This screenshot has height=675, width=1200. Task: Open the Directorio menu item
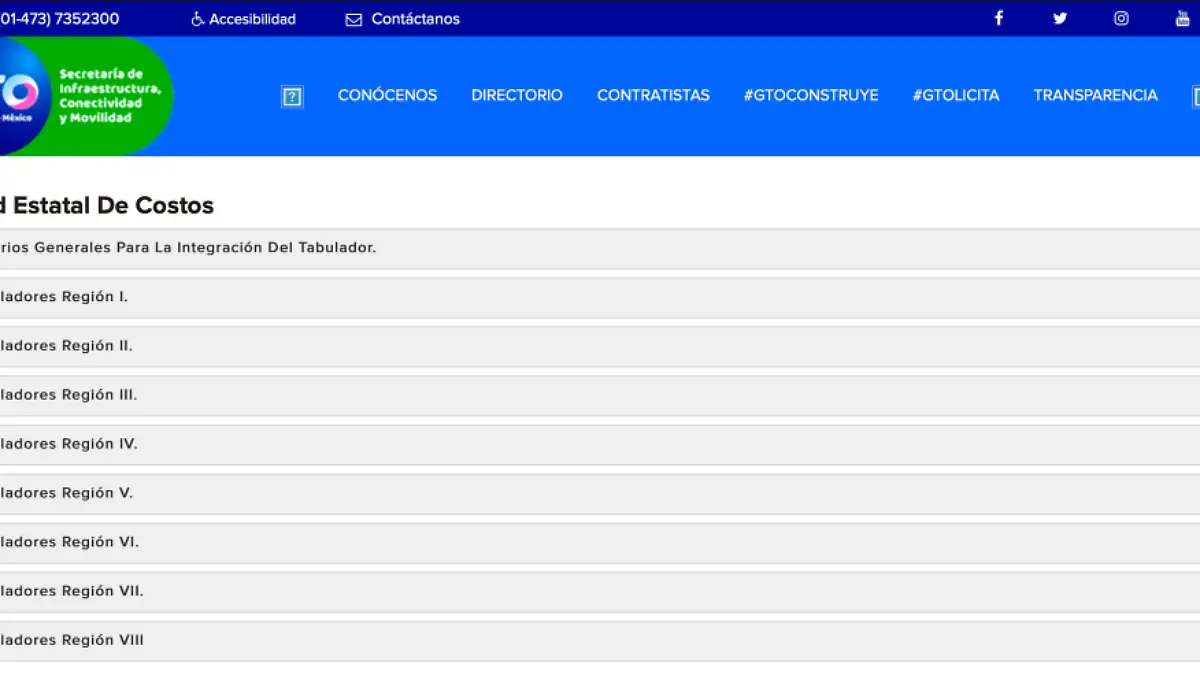click(x=517, y=95)
